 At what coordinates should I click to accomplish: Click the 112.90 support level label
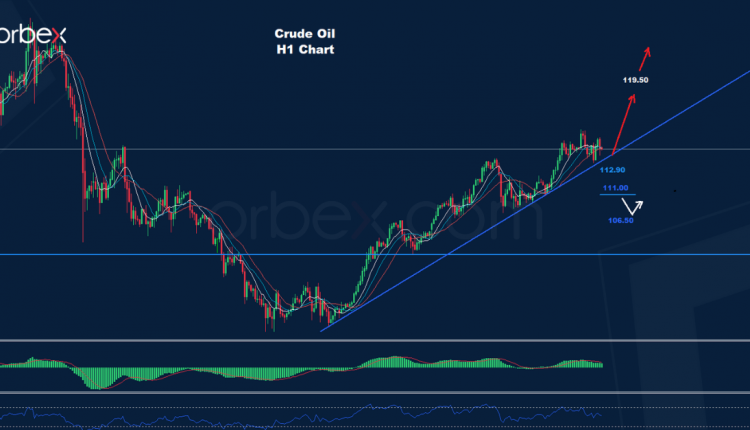point(612,170)
